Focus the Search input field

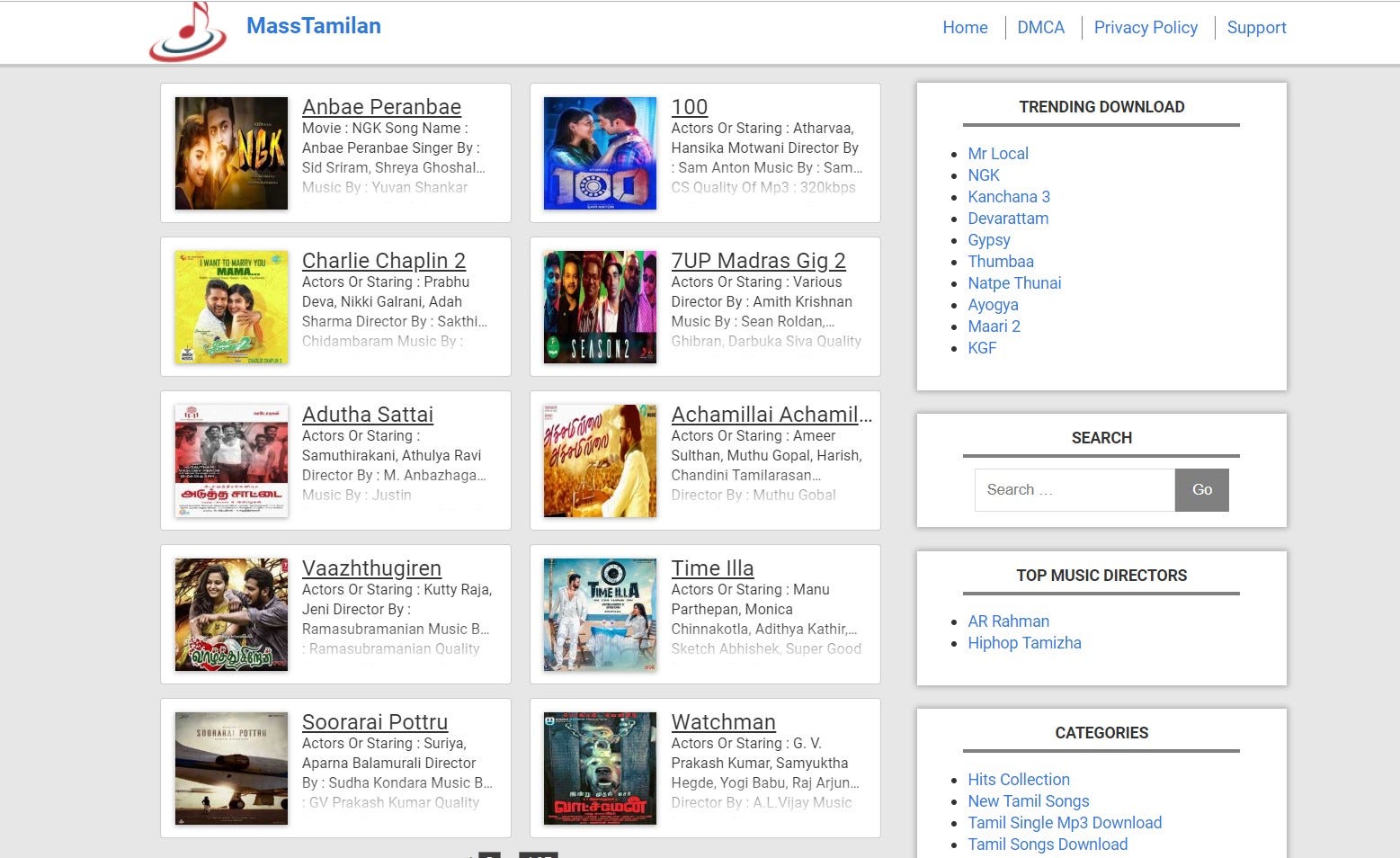[1075, 490]
